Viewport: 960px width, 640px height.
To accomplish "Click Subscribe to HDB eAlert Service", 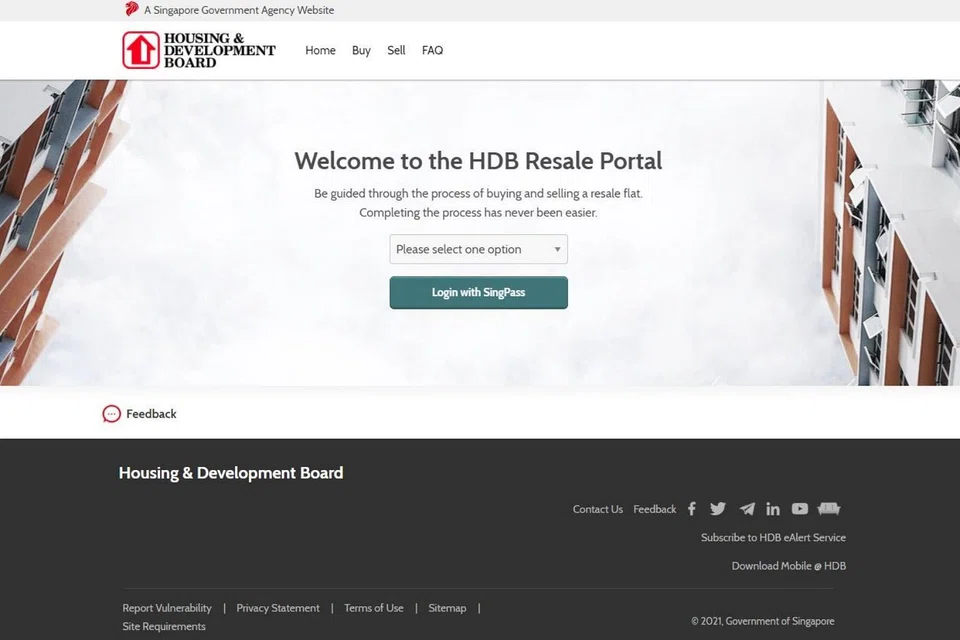I will pos(773,537).
